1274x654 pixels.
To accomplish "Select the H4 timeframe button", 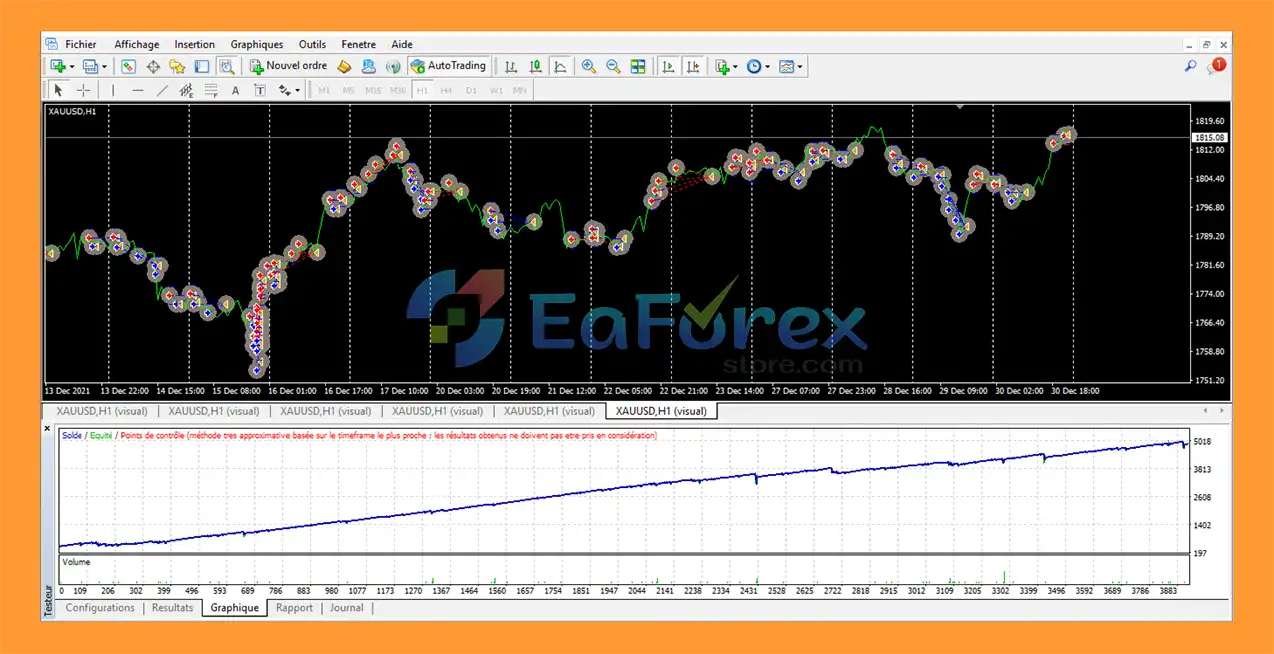I will (x=446, y=91).
